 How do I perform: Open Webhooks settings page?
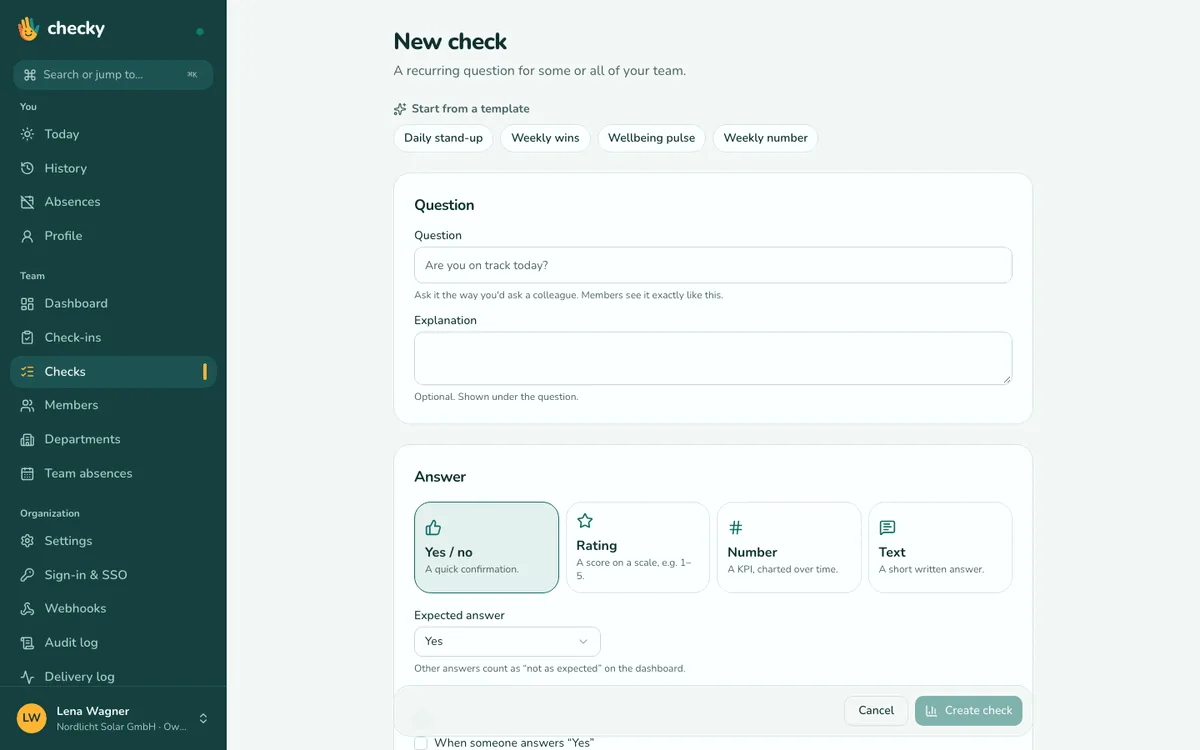pyautogui.click(x=113, y=608)
